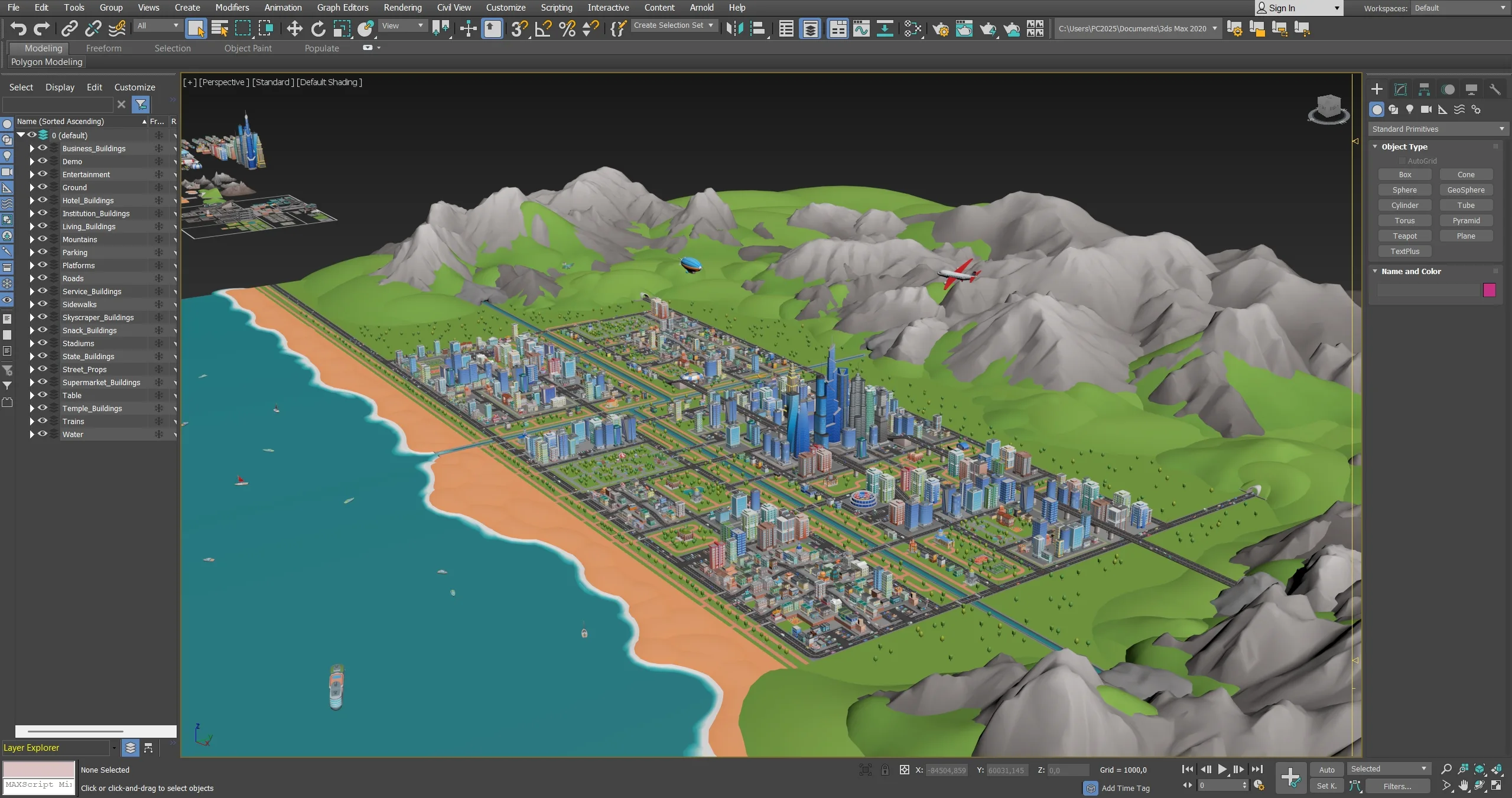1512x798 pixels.
Task: Open the Create Selection Set dropdown
Action: 674,25
